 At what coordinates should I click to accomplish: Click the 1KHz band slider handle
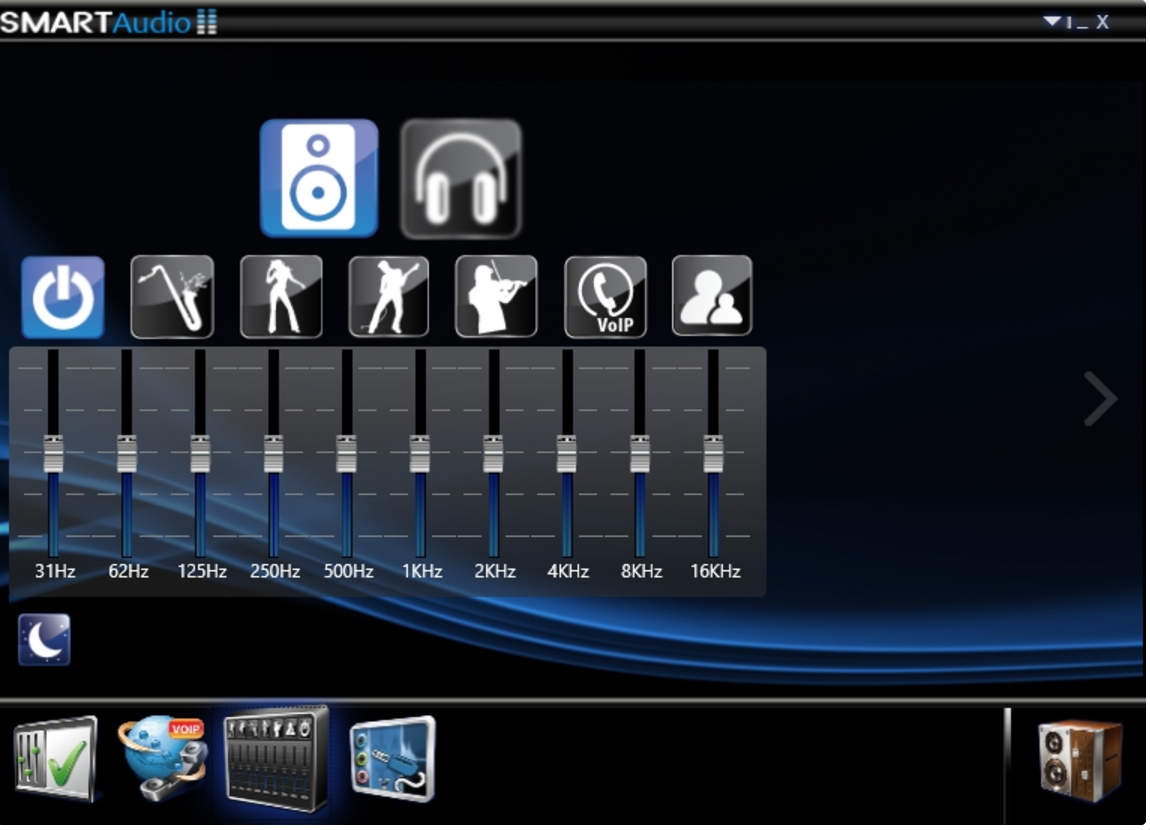pyautogui.click(x=420, y=454)
